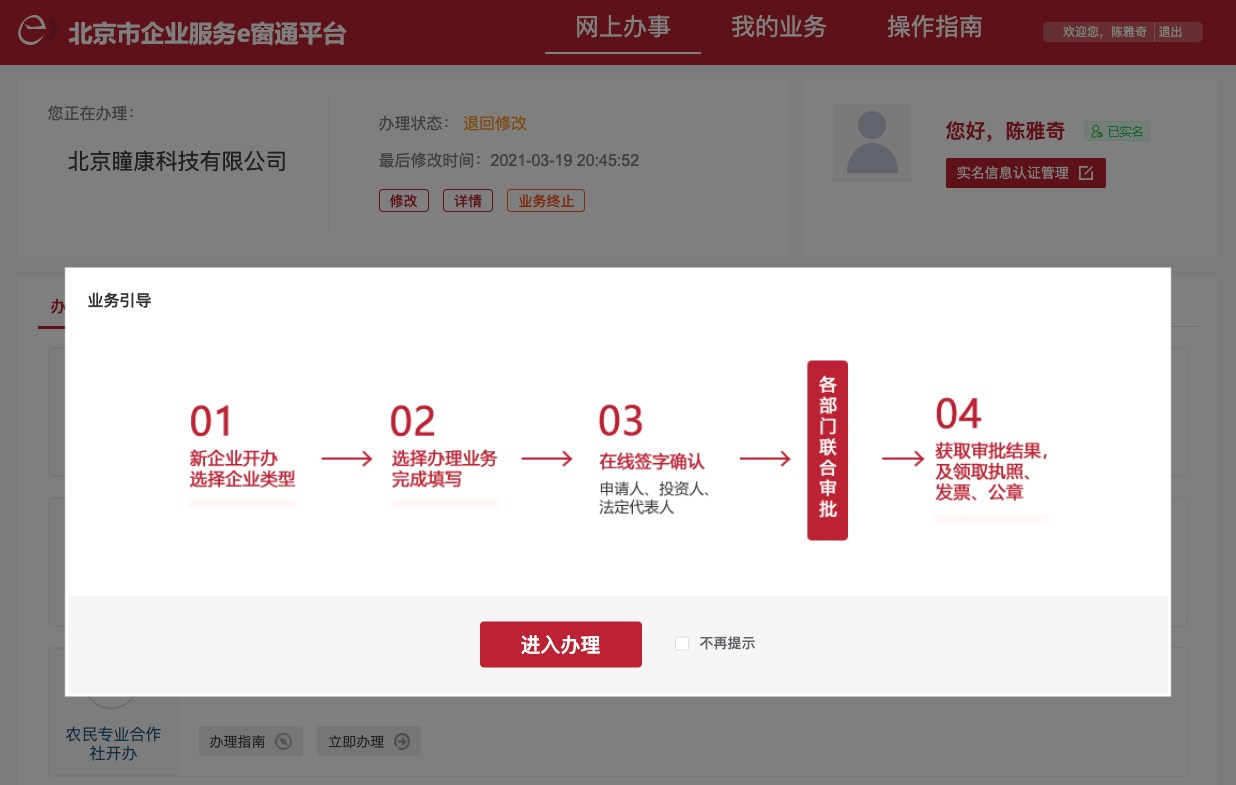Click the external-link icon on 实名信息认证管理
The image size is (1236, 785).
[1086, 173]
